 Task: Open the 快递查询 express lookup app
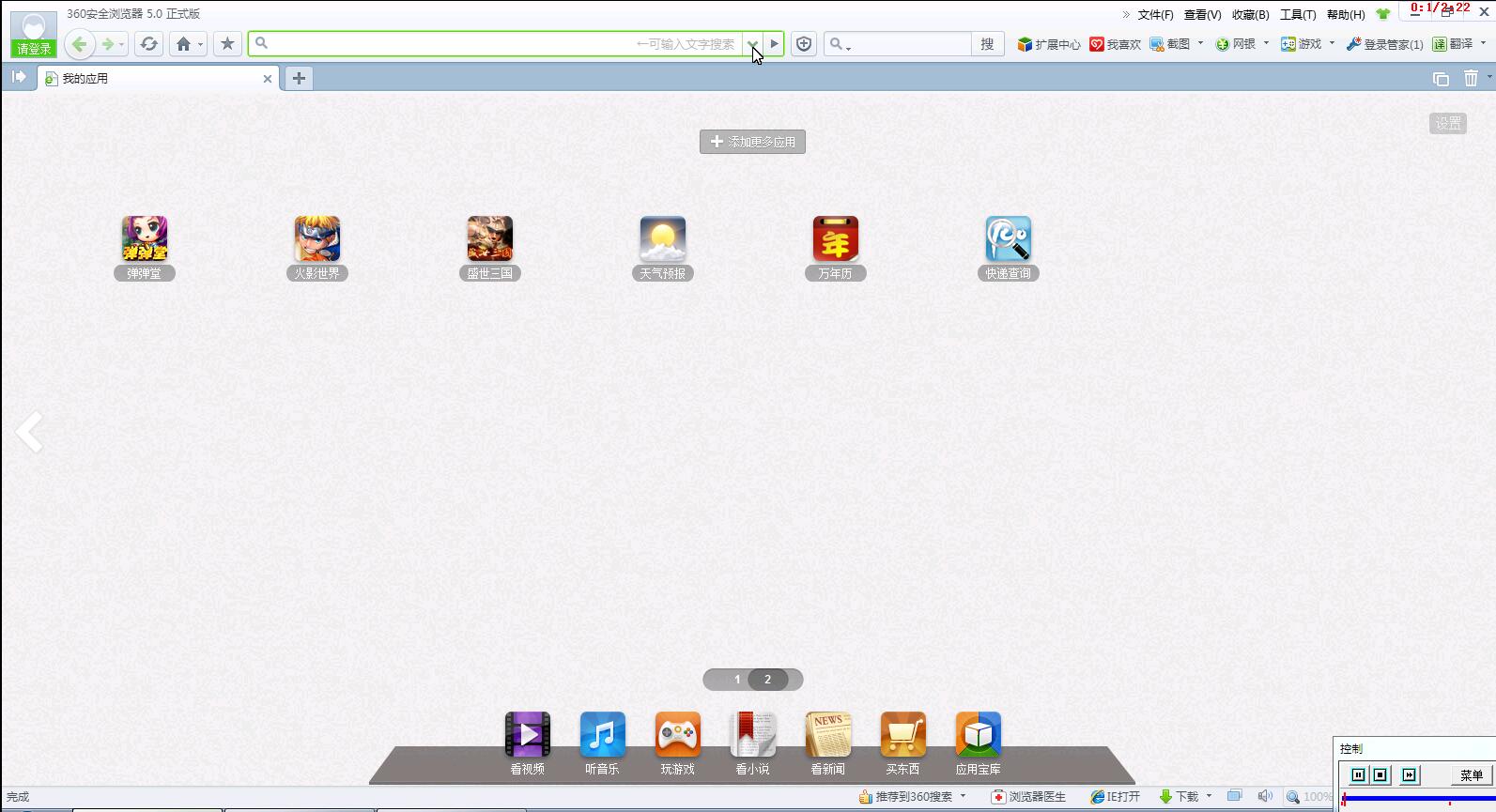[x=1009, y=238]
